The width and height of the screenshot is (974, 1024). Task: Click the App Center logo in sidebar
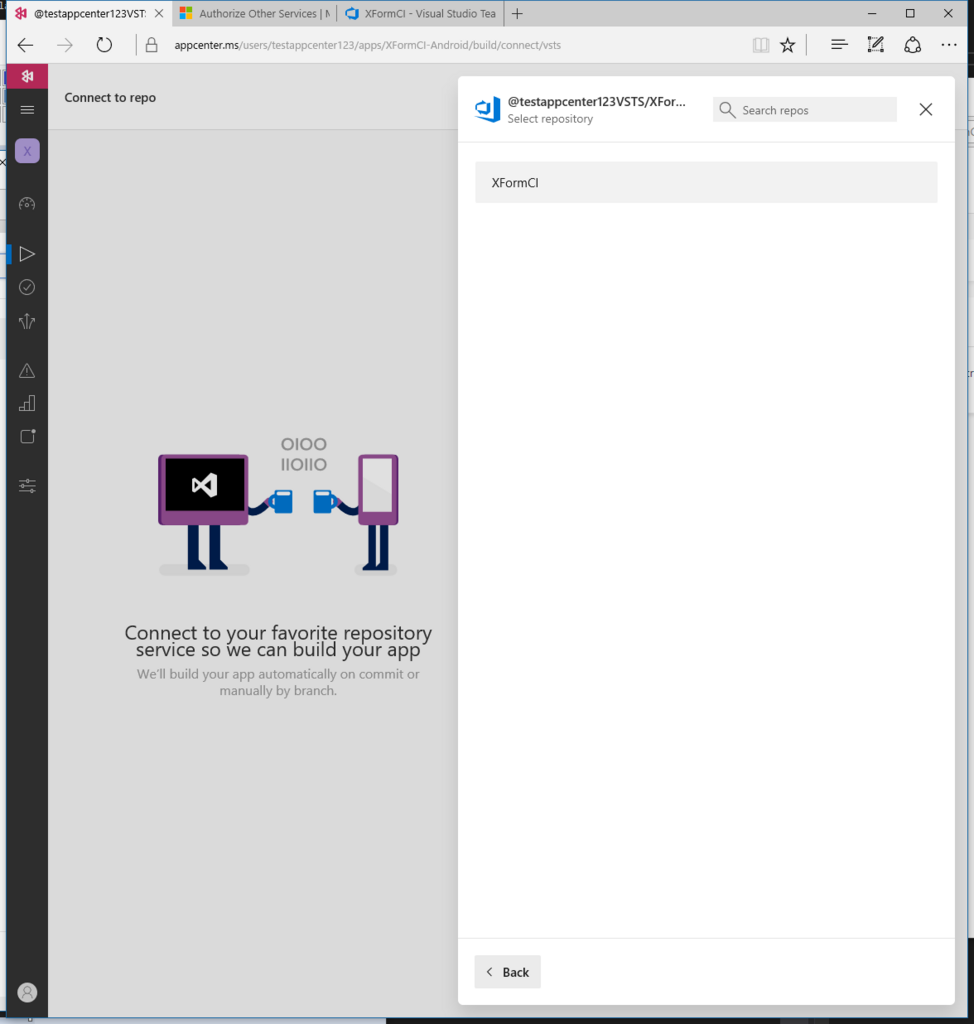[27, 76]
